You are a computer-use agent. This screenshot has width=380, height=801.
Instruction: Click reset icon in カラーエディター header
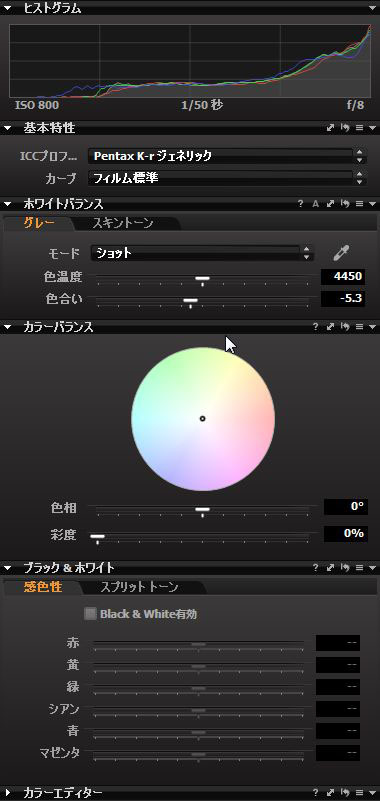pyautogui.click(x=345, y=792)
